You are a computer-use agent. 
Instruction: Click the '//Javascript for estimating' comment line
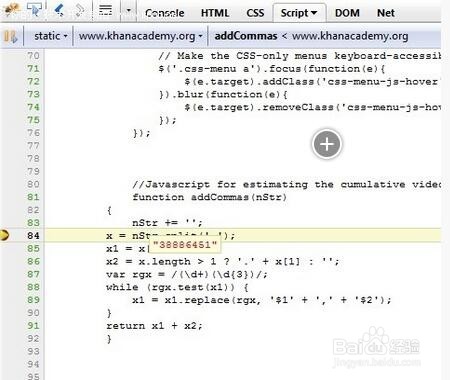(x=286, y=184)
